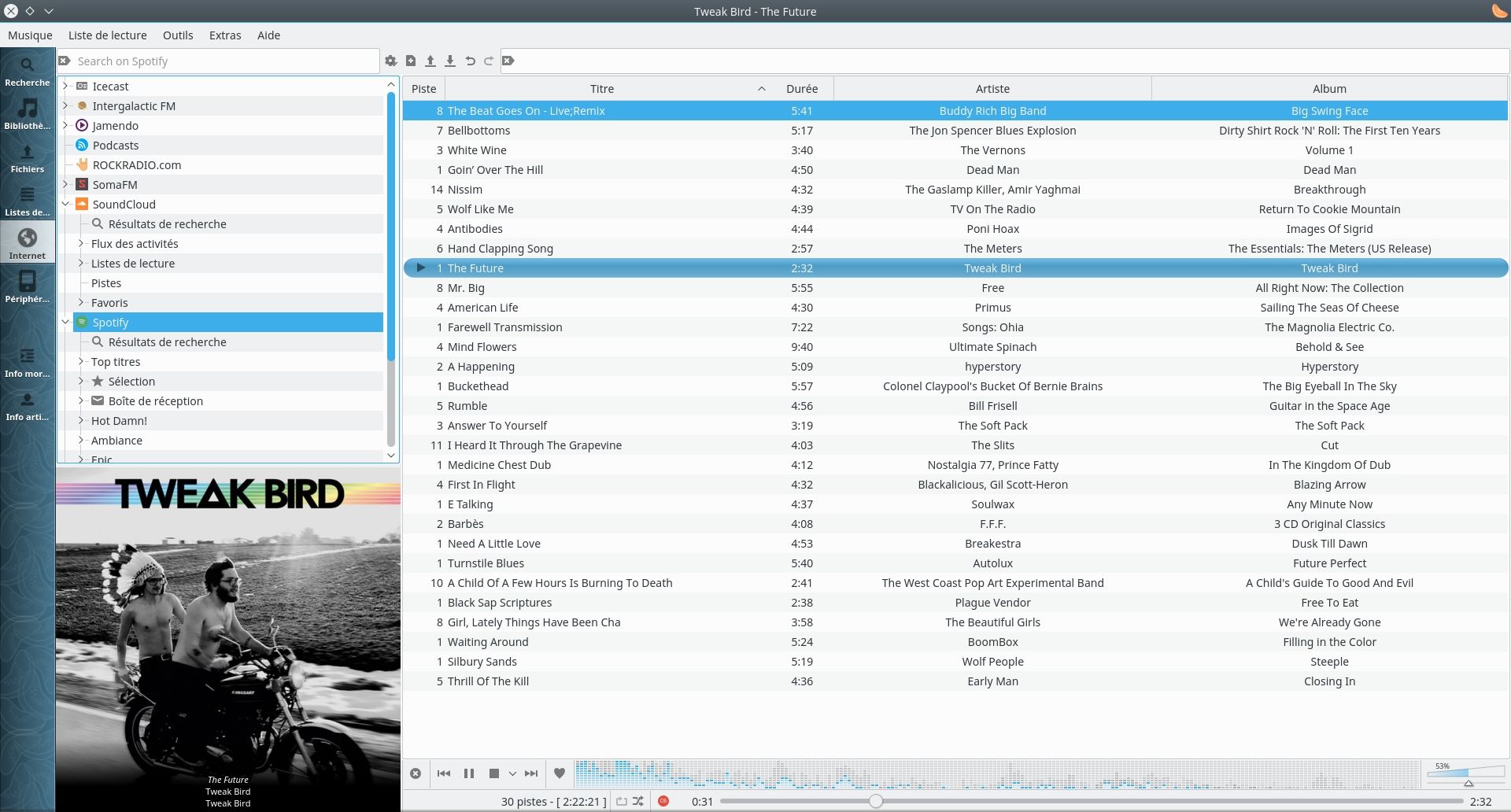Open the Liste de lecture menu
Screen dimensions: 1511x812
108,35
